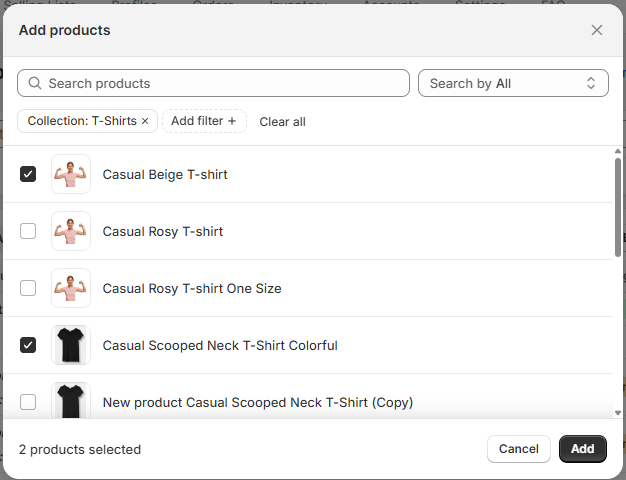This screenshot has height=480, width=626.
Task: Click the black Scooped Neck Colorful thumbnail
Action: point(71,345)
